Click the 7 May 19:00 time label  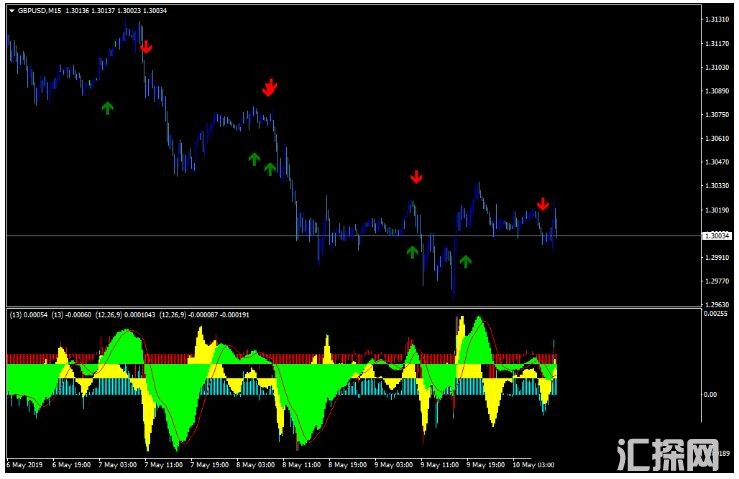tap(210, 465)
